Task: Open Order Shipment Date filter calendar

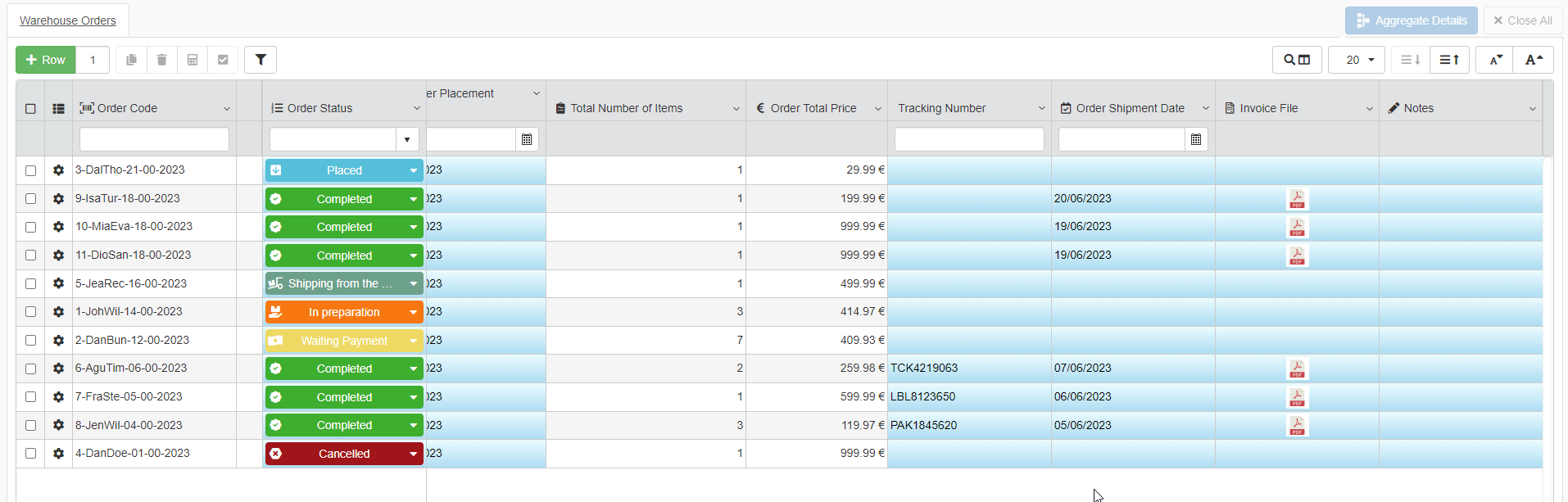Action: pyautogui.click(x=1196, y=140)
